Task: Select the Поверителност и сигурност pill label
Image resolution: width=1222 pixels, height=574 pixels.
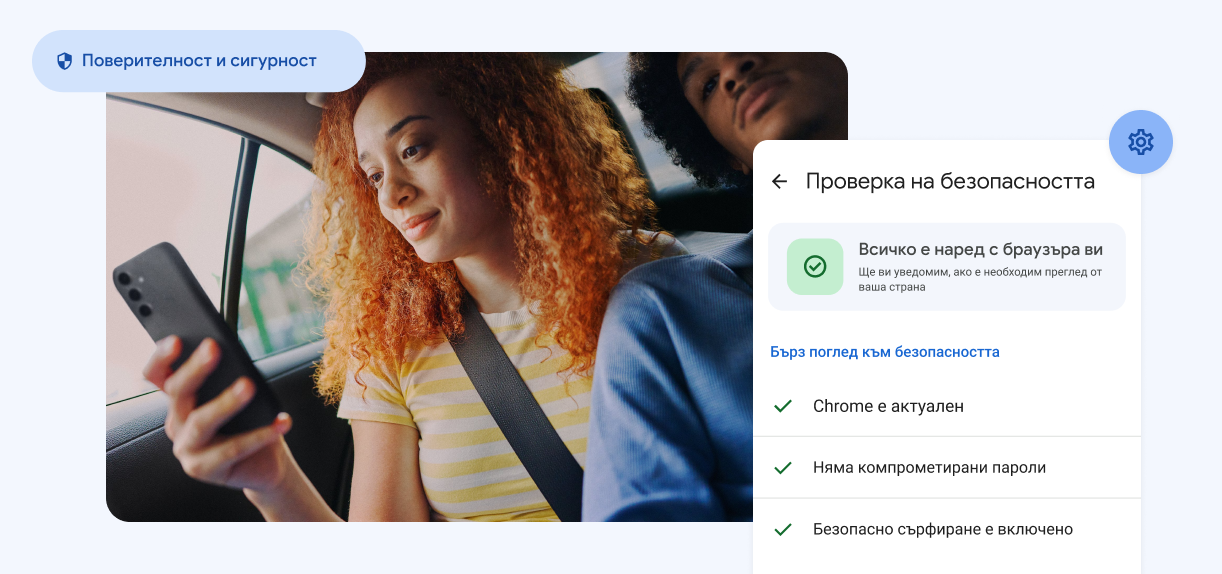Action: click(199, 61)
